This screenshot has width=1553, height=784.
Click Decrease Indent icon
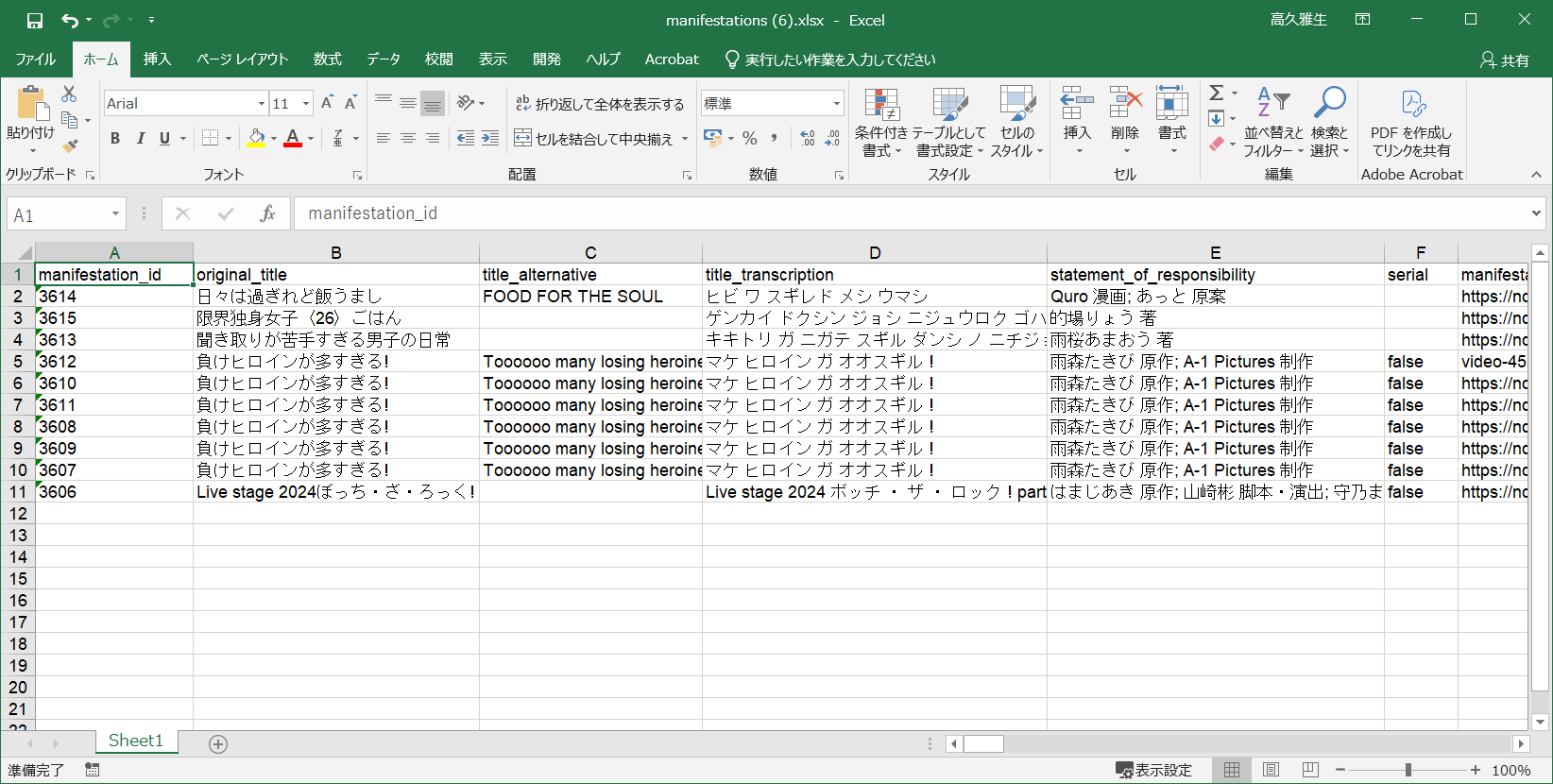click(x=466, y=138)
